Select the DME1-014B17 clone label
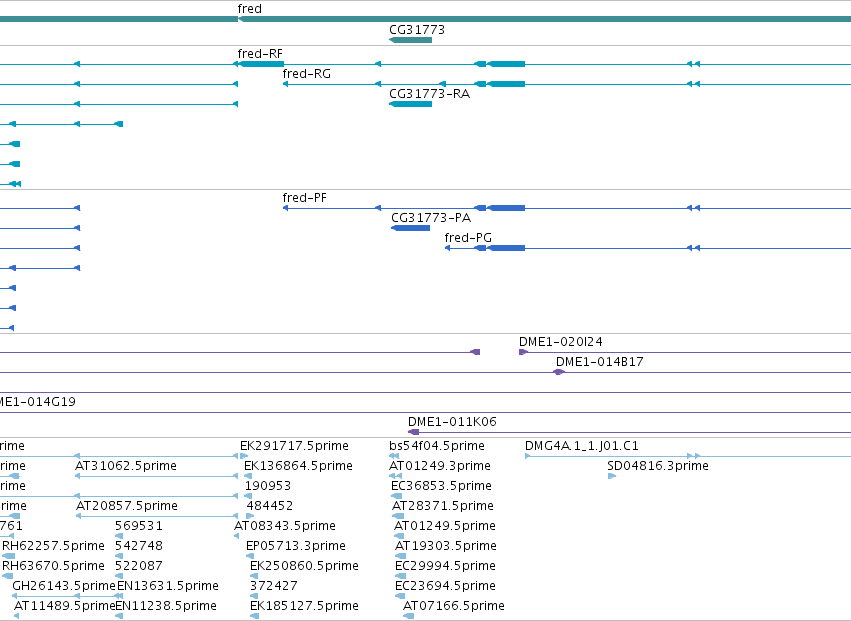This screenshot has height=621, width=851. [600, 362]
